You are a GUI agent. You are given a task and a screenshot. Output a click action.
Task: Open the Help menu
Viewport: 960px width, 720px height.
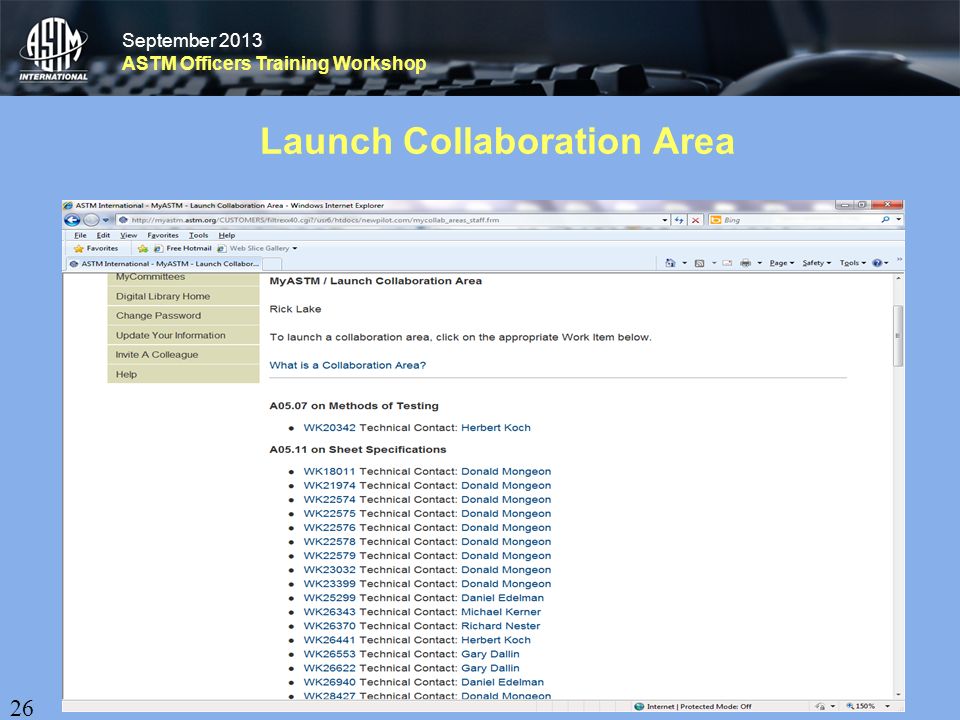tap(227, 235)
